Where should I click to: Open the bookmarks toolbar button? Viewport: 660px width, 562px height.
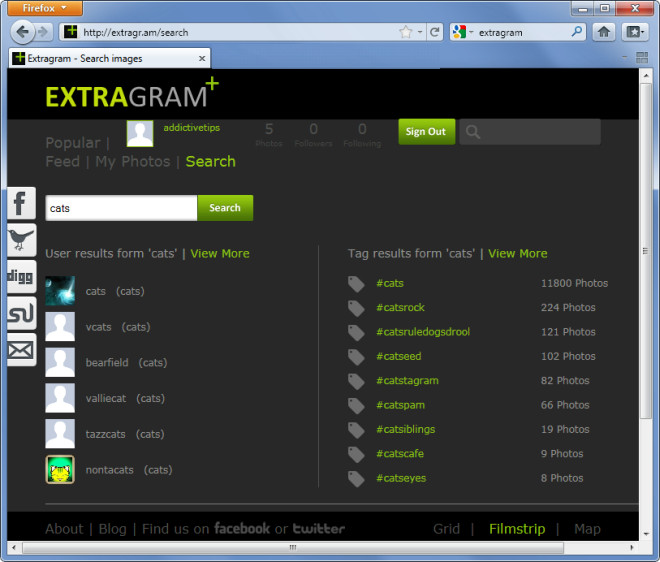pyautogui.click(x=634, y=32)
